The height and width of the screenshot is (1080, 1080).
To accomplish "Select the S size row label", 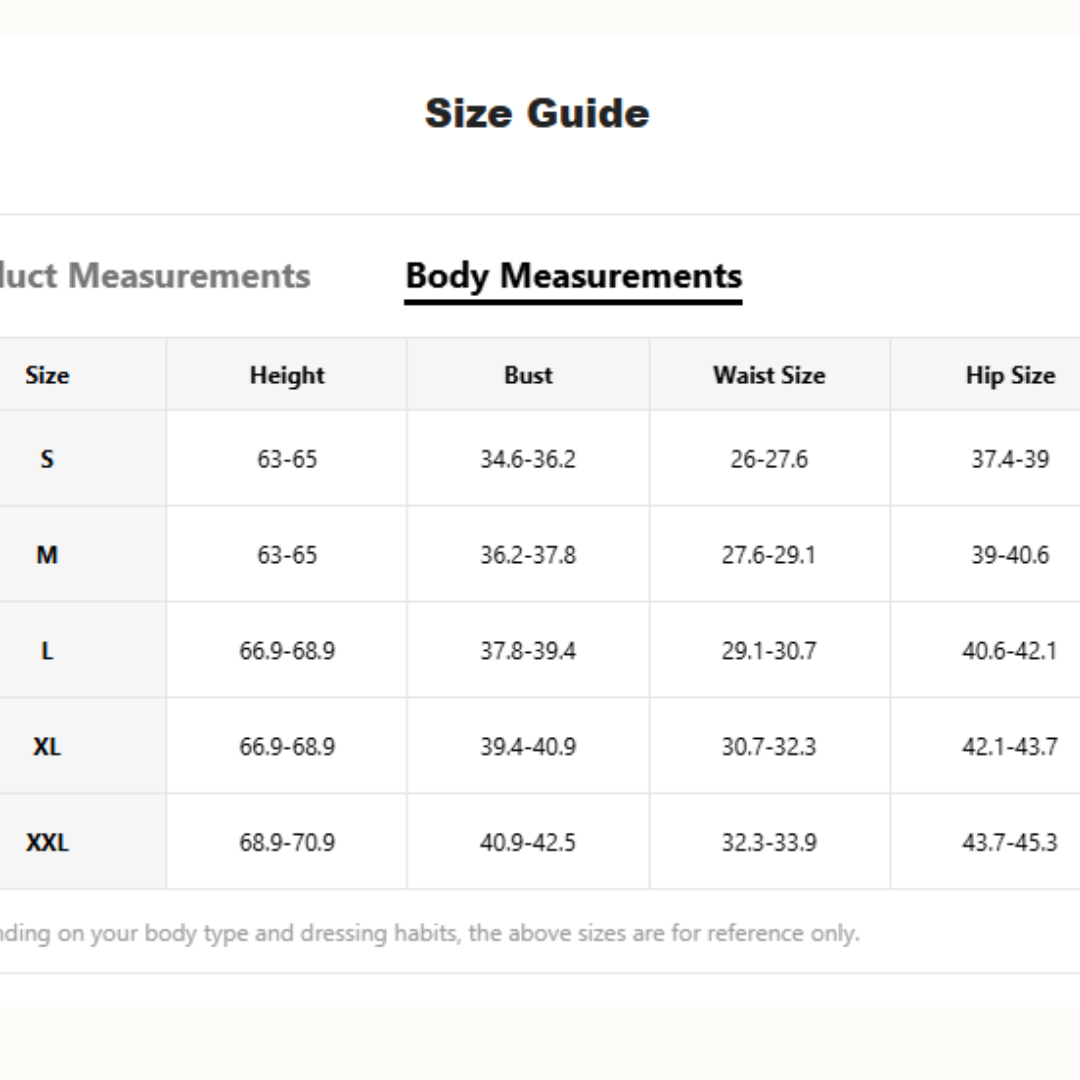I will 47,459.
